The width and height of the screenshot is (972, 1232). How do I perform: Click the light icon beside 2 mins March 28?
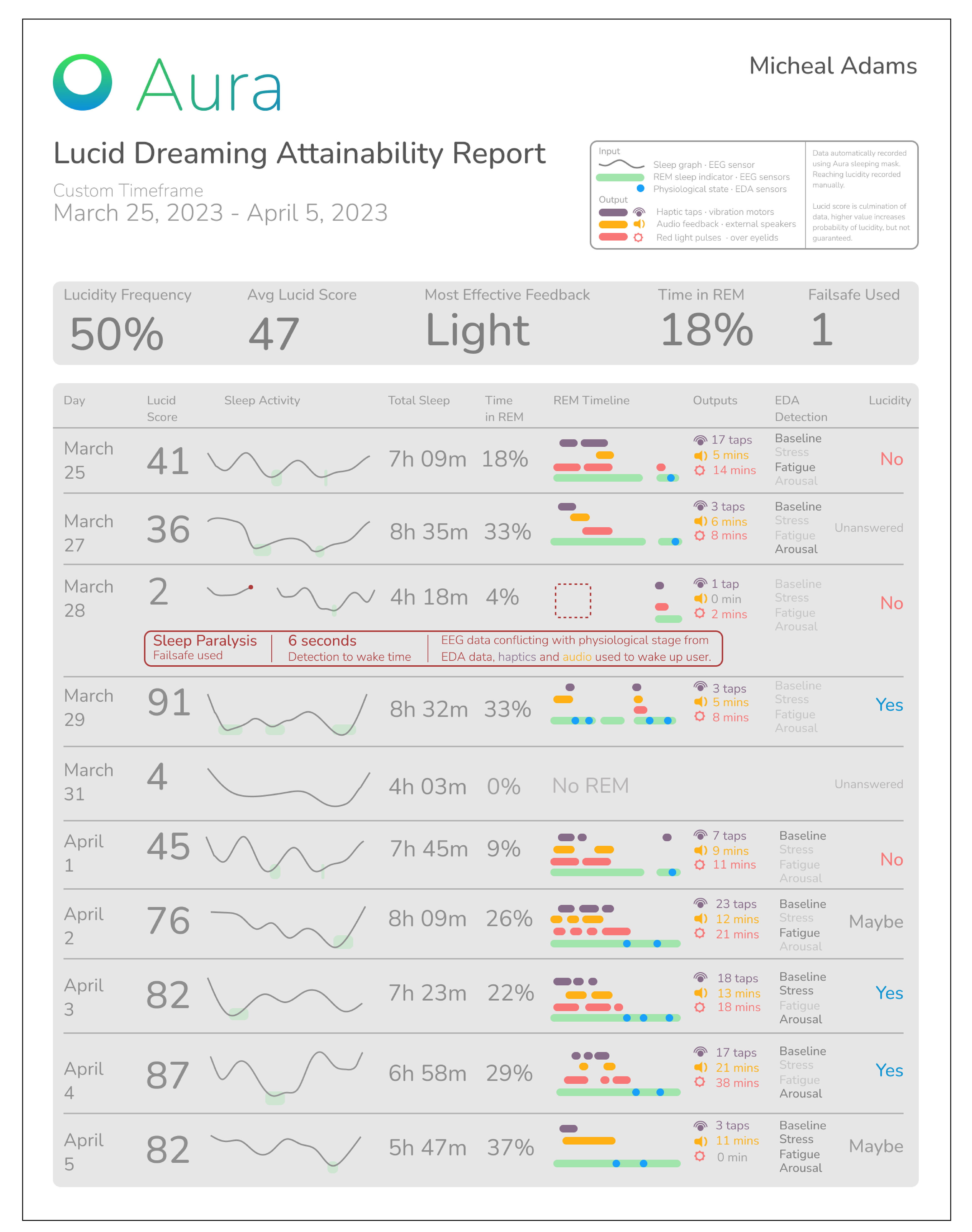pos(700,613)
